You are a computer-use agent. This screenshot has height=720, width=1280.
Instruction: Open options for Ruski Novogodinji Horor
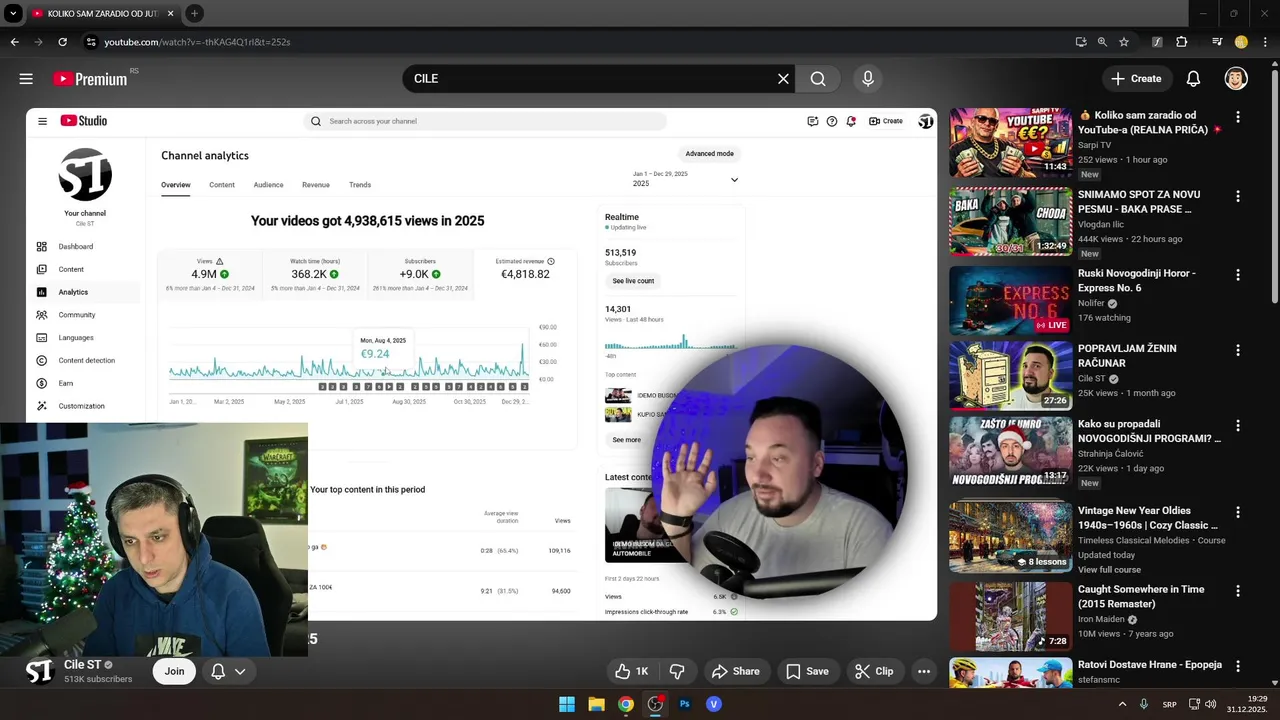click(1238, 275)
